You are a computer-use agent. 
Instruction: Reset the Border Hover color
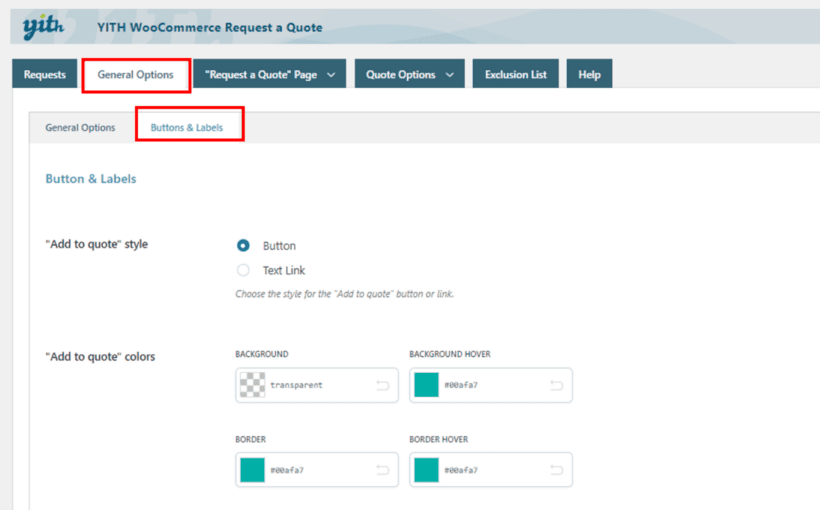pyautogui.click(x=557, y=470)
